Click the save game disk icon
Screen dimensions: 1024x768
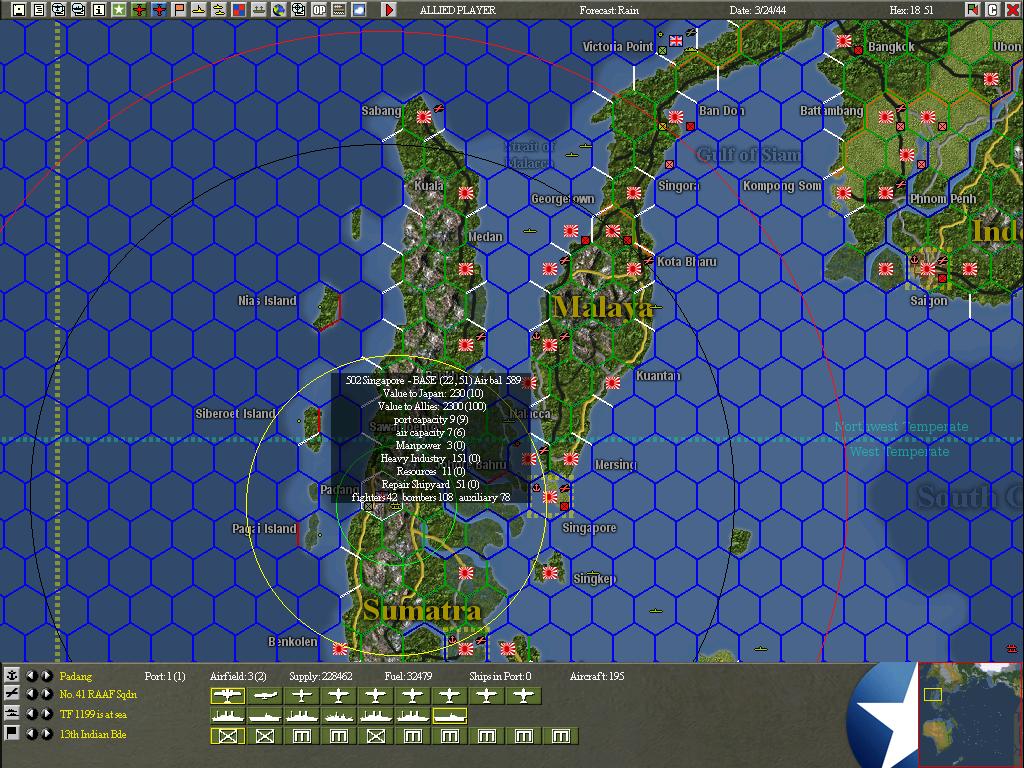point(19,9)
